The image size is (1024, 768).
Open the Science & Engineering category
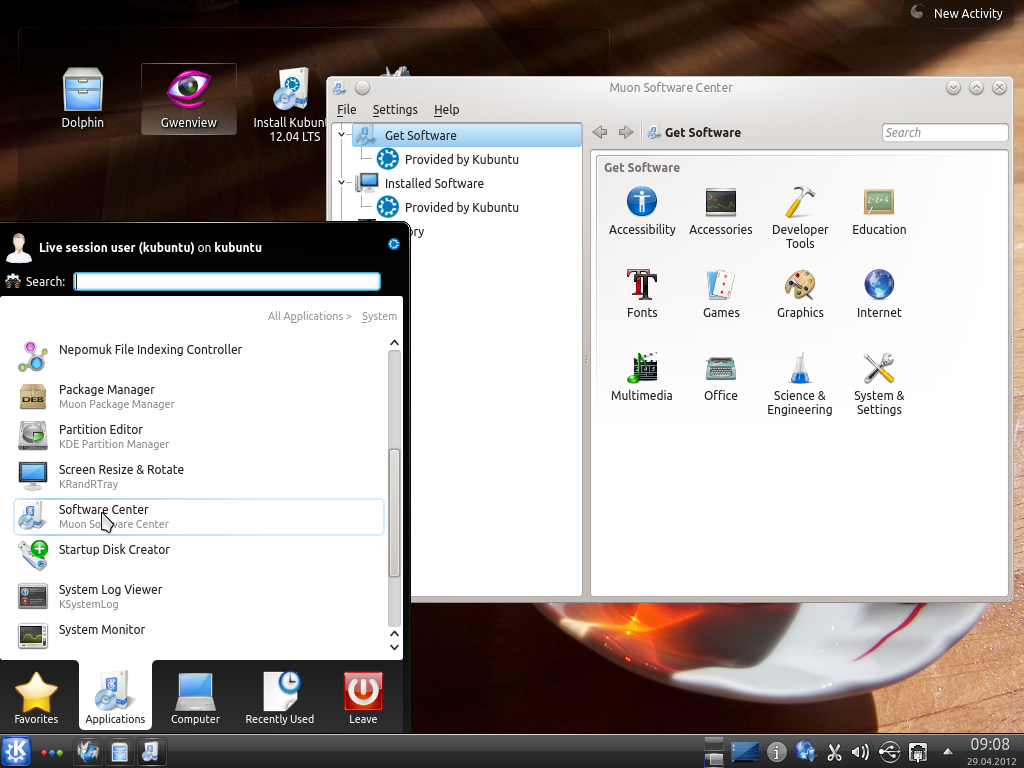click(x=800, y=384)
